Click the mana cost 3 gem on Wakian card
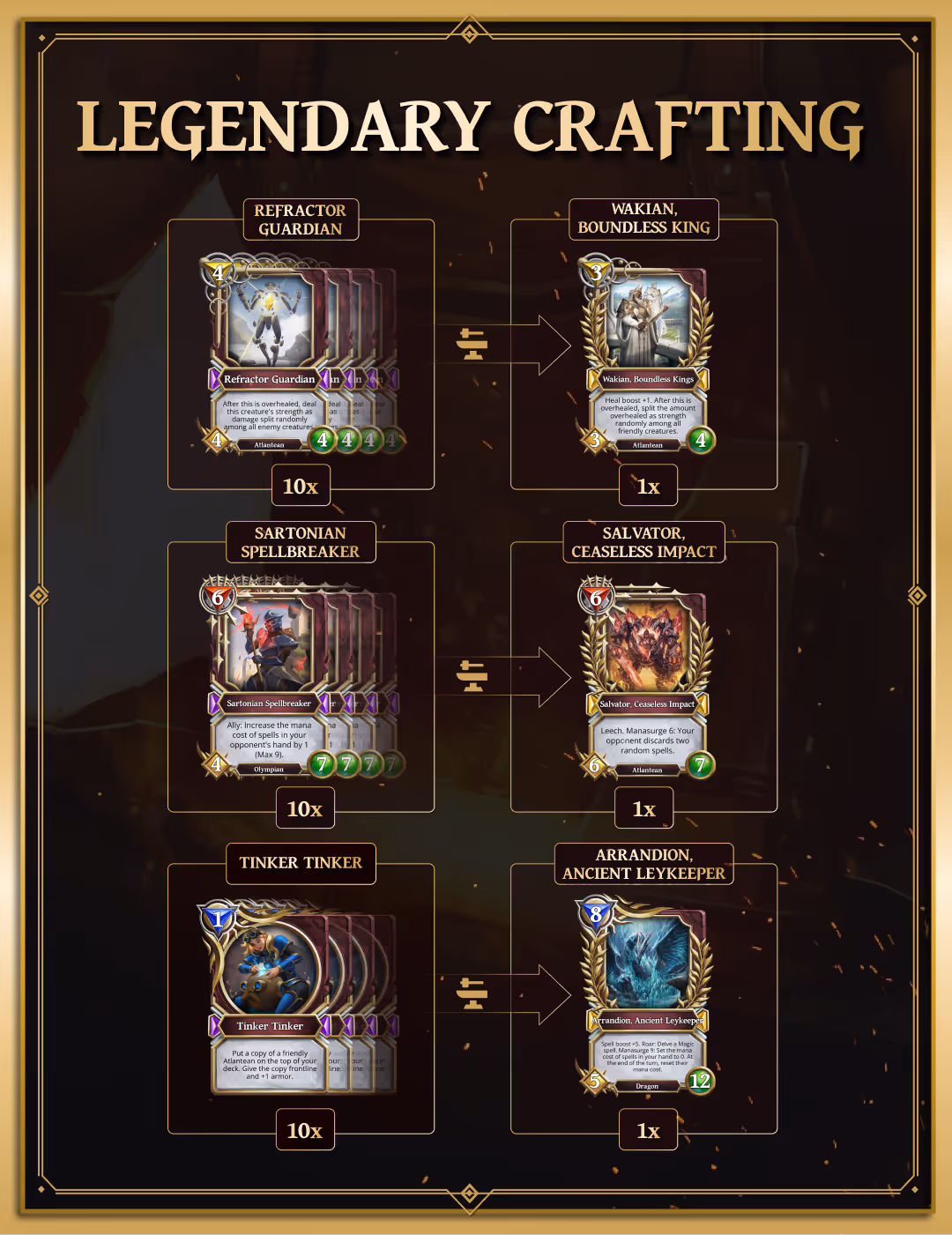Image resolution: width=952 pixels, height=1235 pixels. pyautogui.click(x=596, y=272)
